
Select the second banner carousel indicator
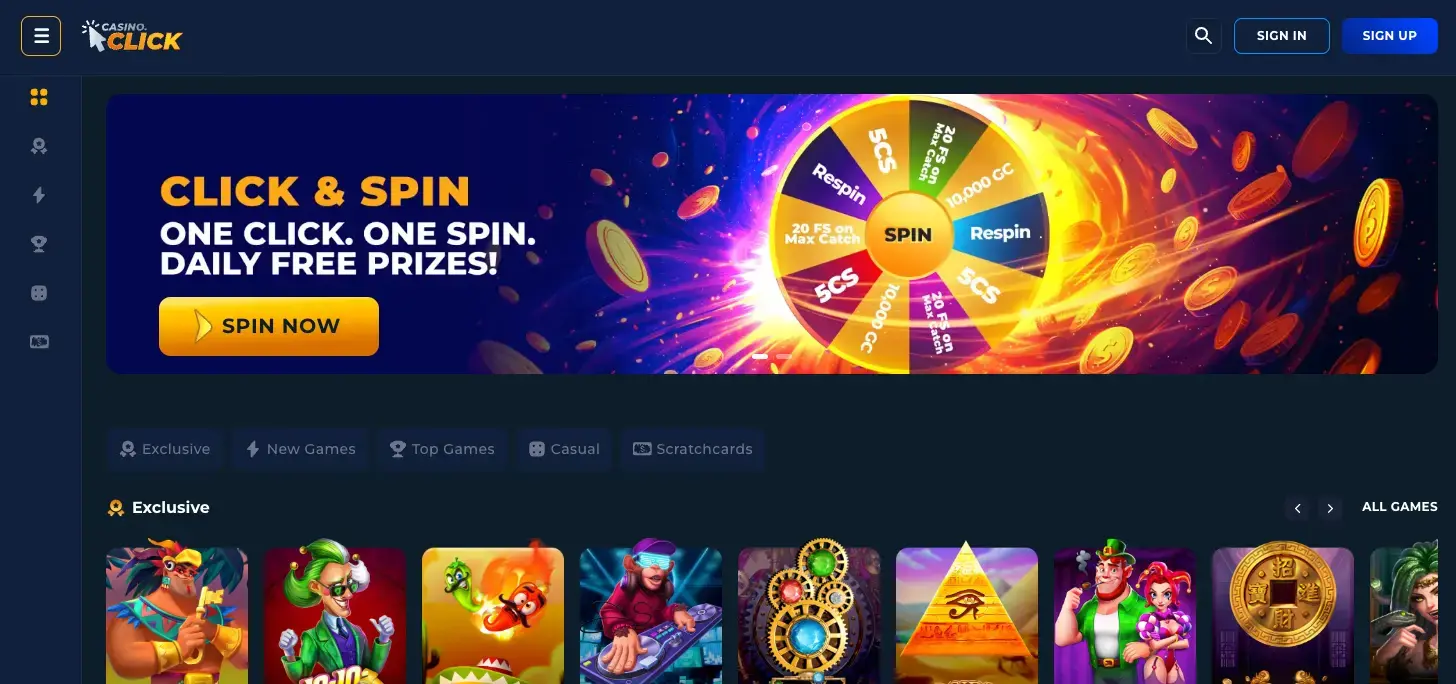coord(784,356)
